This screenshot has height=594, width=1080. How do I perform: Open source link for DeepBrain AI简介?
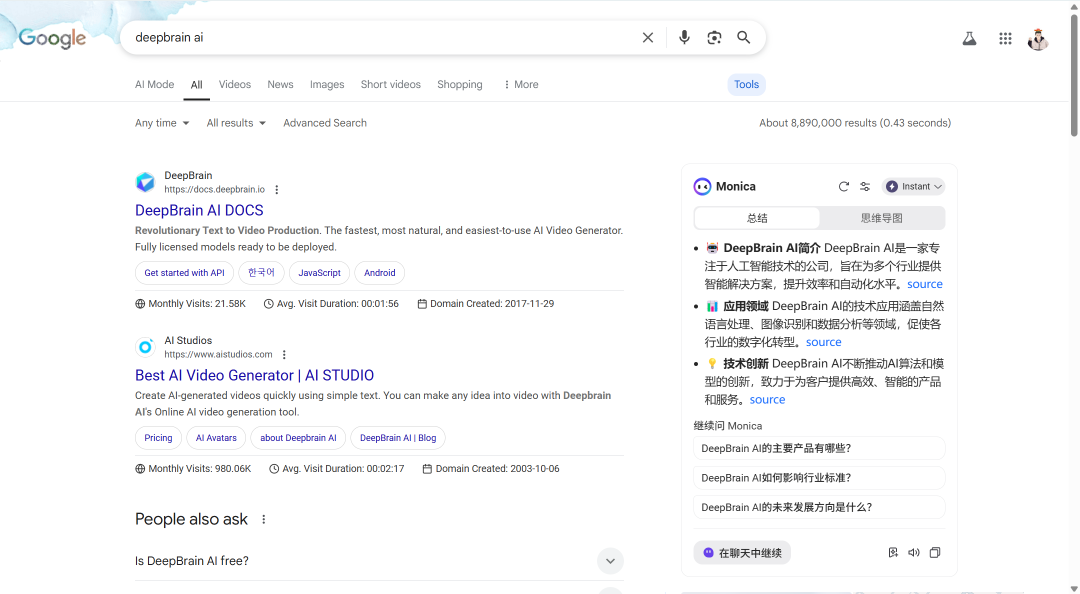(x=924, y=284)
